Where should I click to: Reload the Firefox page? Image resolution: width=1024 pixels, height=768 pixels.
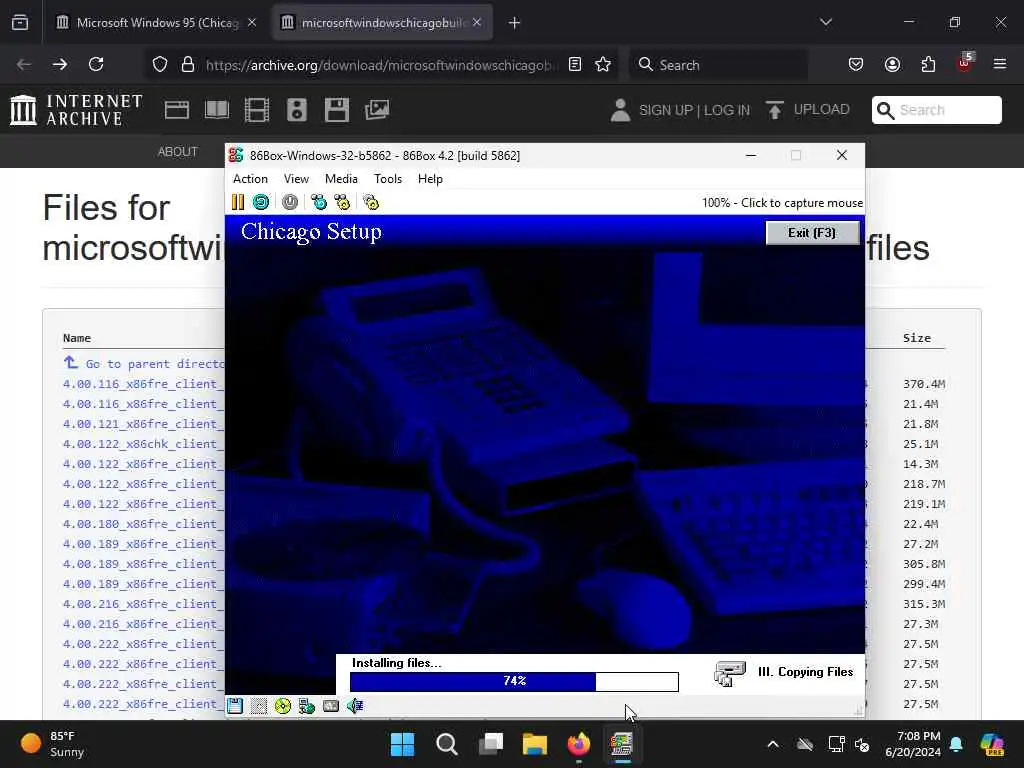click(96, 64)
